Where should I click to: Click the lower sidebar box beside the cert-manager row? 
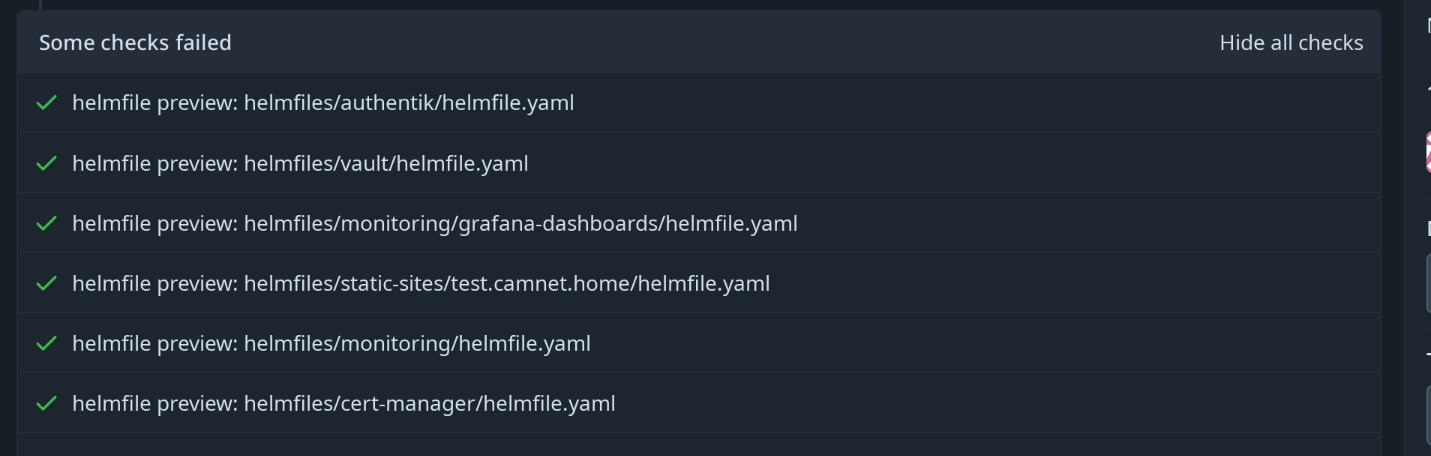pyautogui.click(x=1428, y=415)
